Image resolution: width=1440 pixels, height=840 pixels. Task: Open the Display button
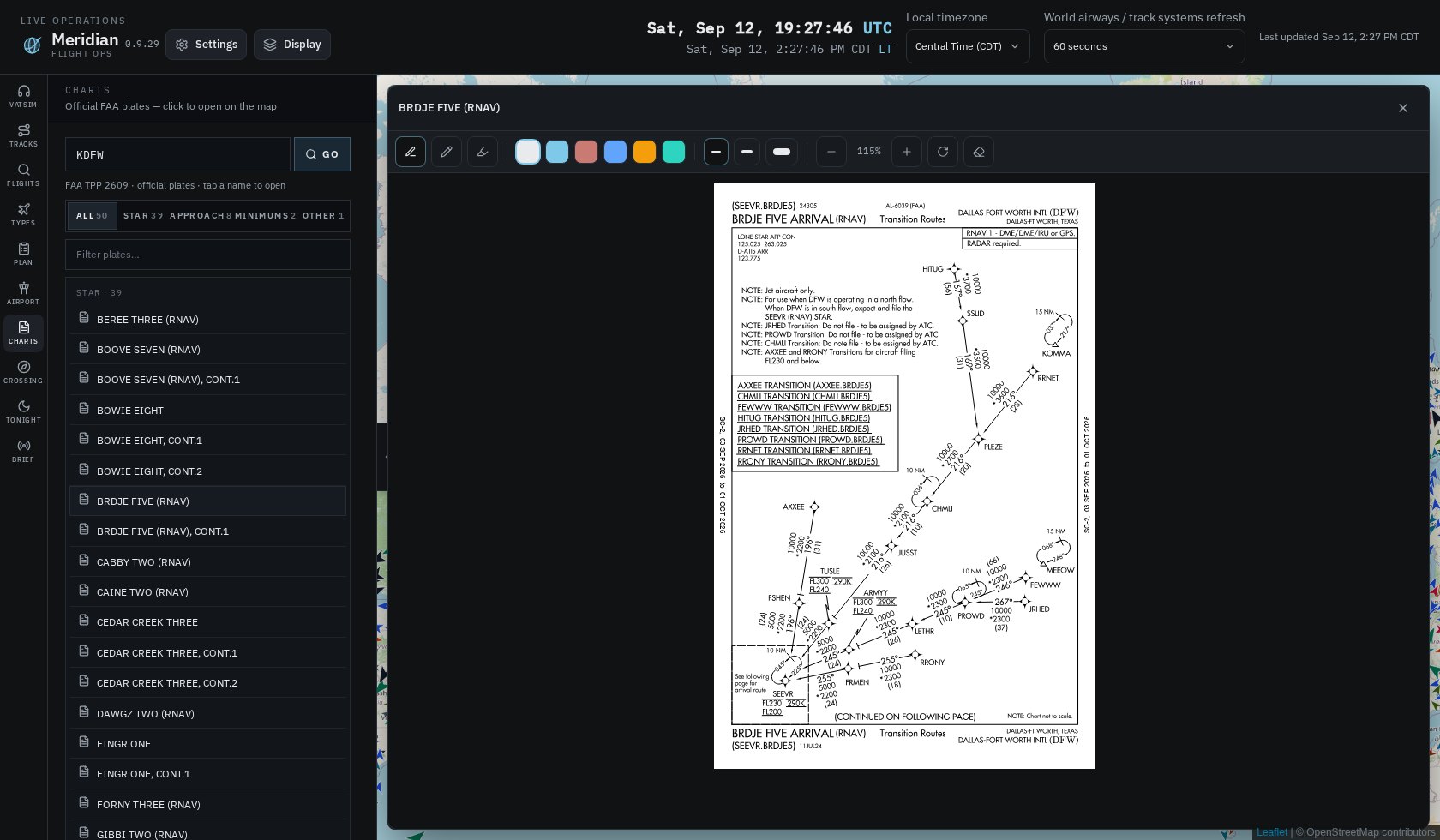click(x=292, y=45)
